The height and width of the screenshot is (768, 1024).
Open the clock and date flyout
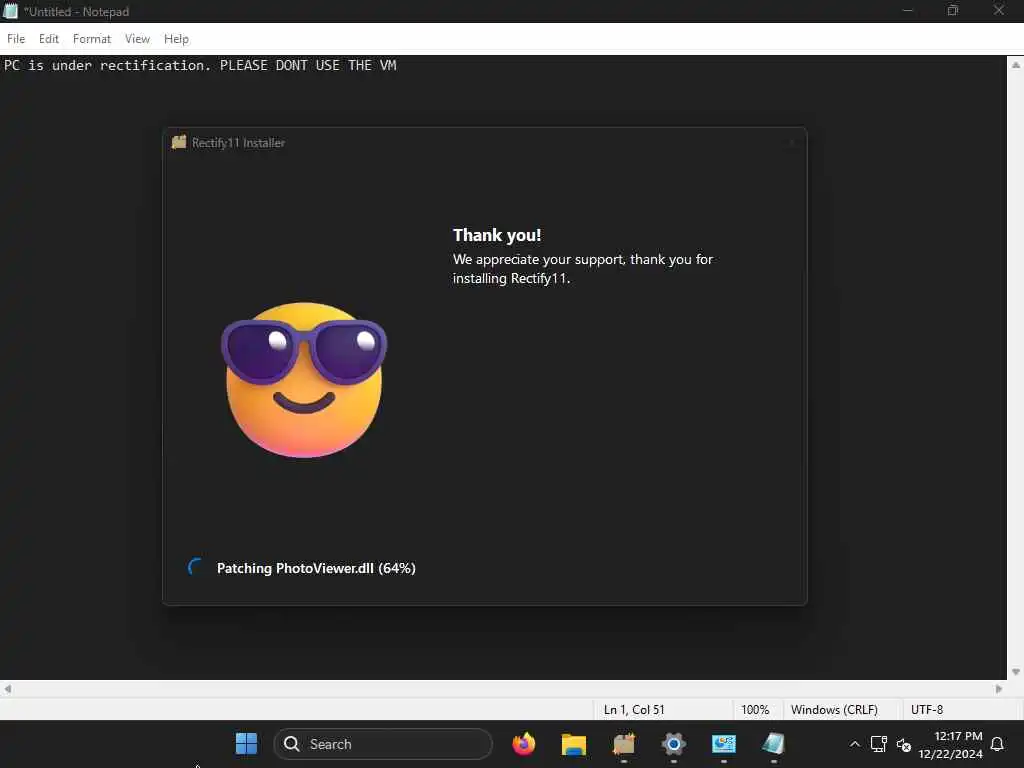tap(950, 744)
